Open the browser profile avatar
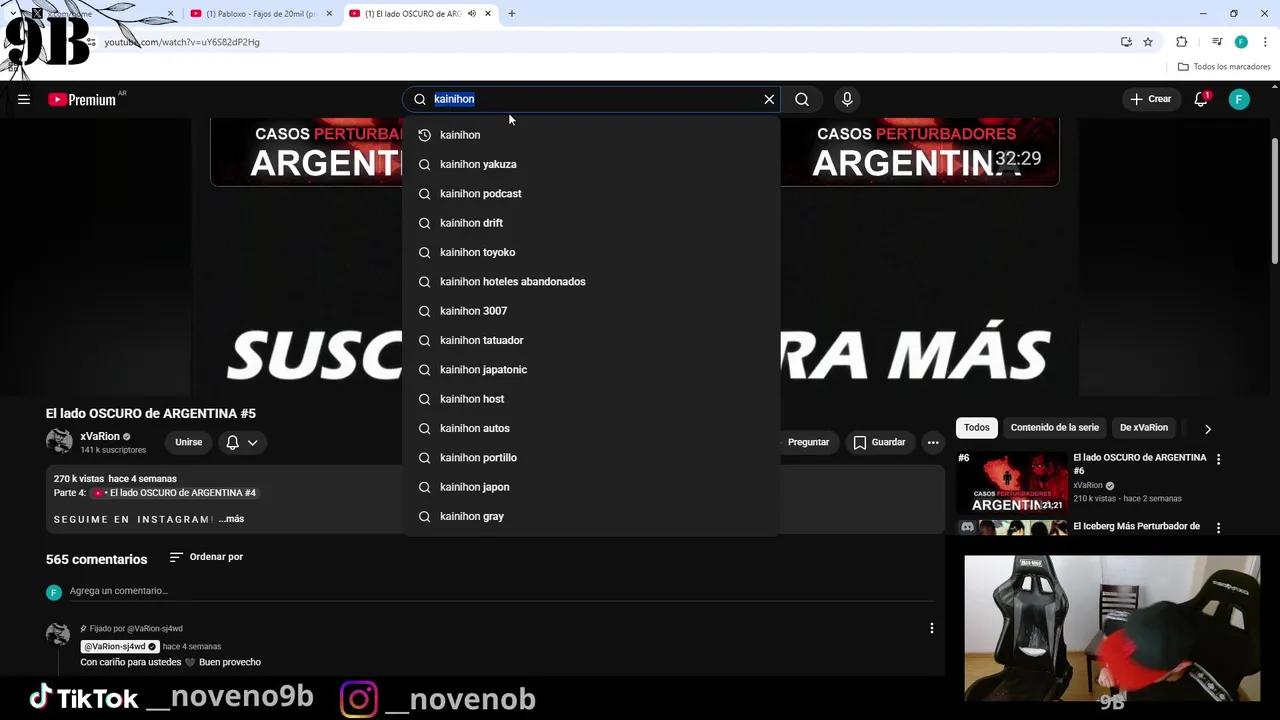The image size is (1280, 720). (1241, 42)
